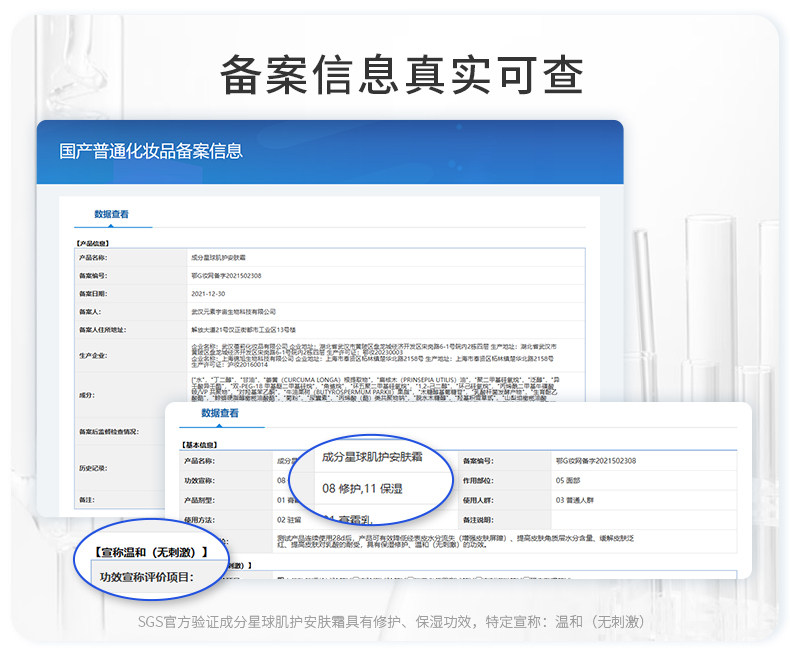Click the 备案后监督检查情况: label

coord(108,432)
